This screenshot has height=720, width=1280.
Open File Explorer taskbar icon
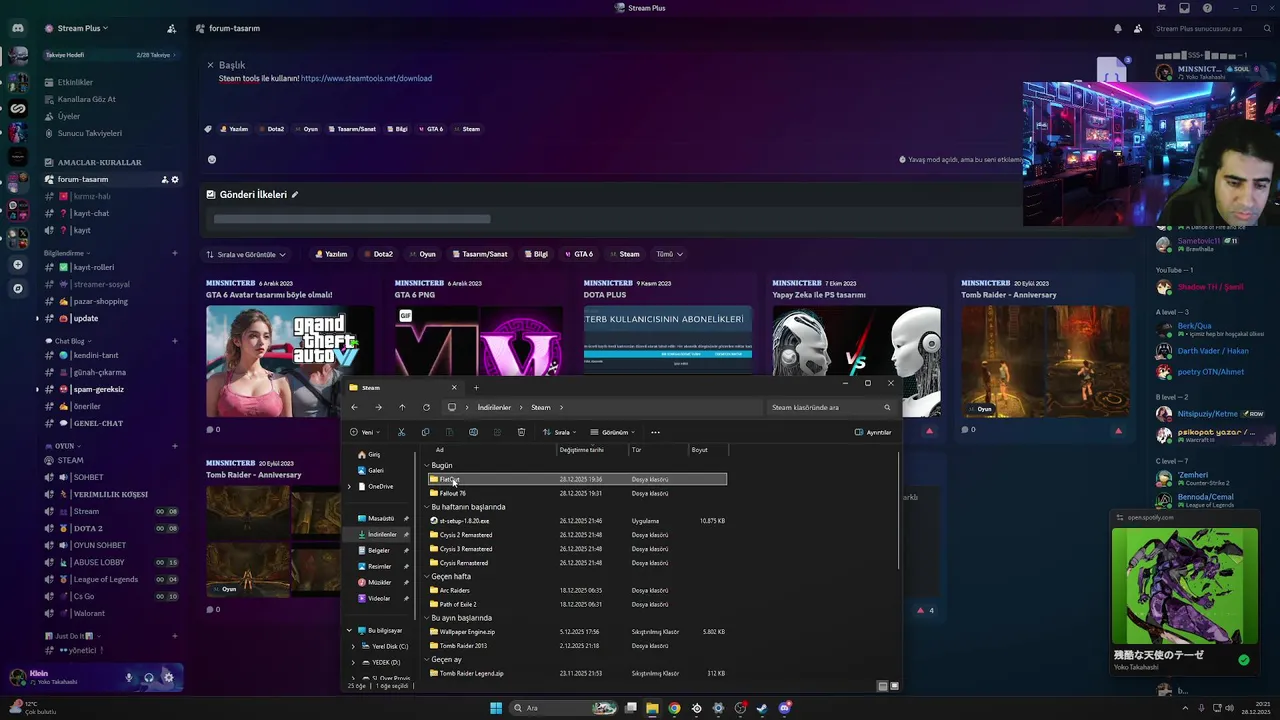[652, 708]
